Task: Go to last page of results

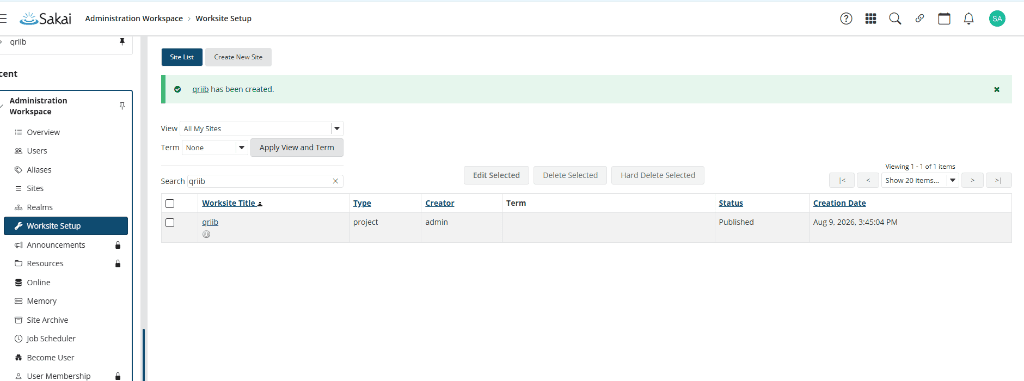Action: 998,180
